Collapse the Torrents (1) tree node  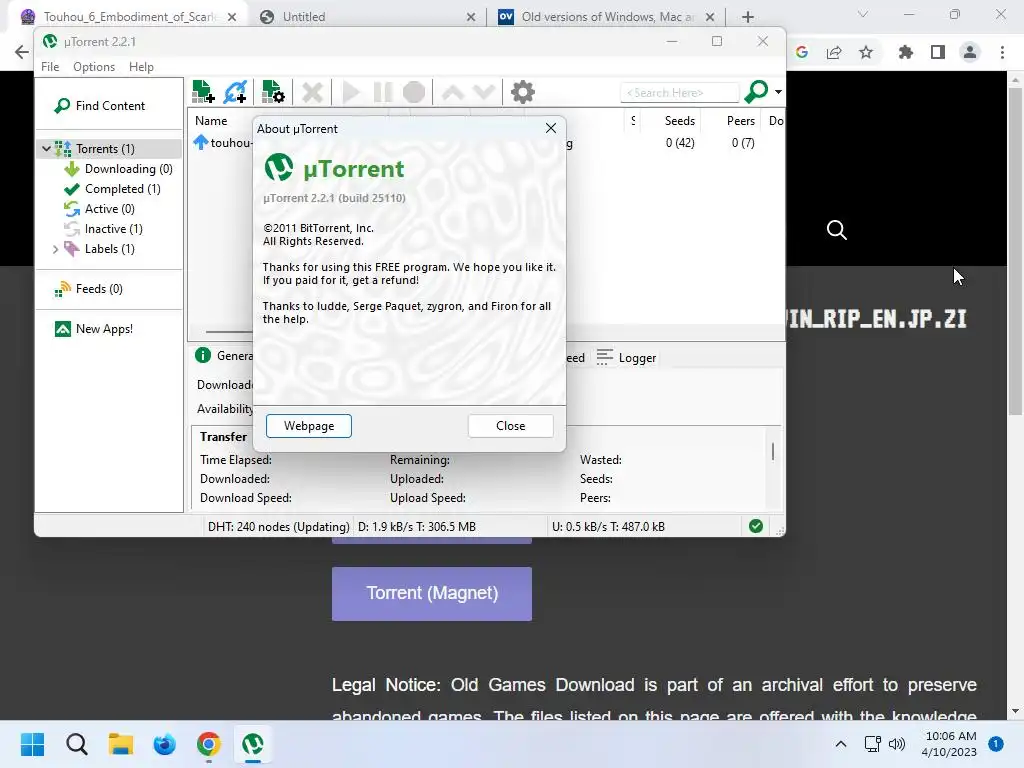coord(46,149)
